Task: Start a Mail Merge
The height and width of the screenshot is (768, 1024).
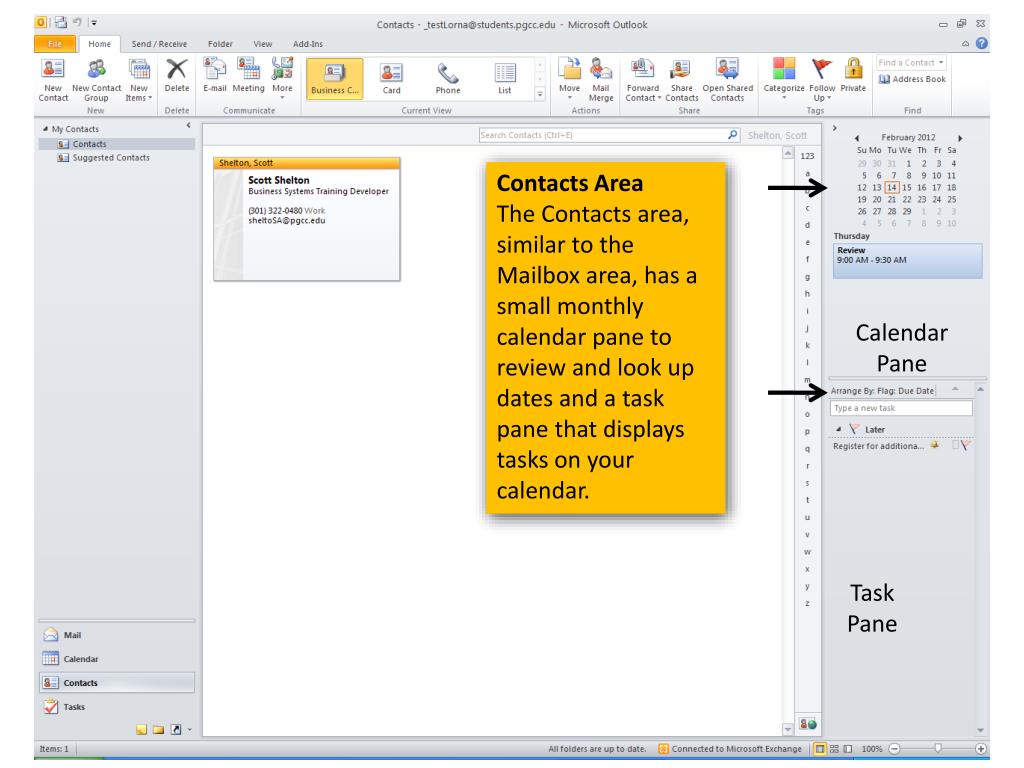Action: pyautogui.click(x=601, y=80)
